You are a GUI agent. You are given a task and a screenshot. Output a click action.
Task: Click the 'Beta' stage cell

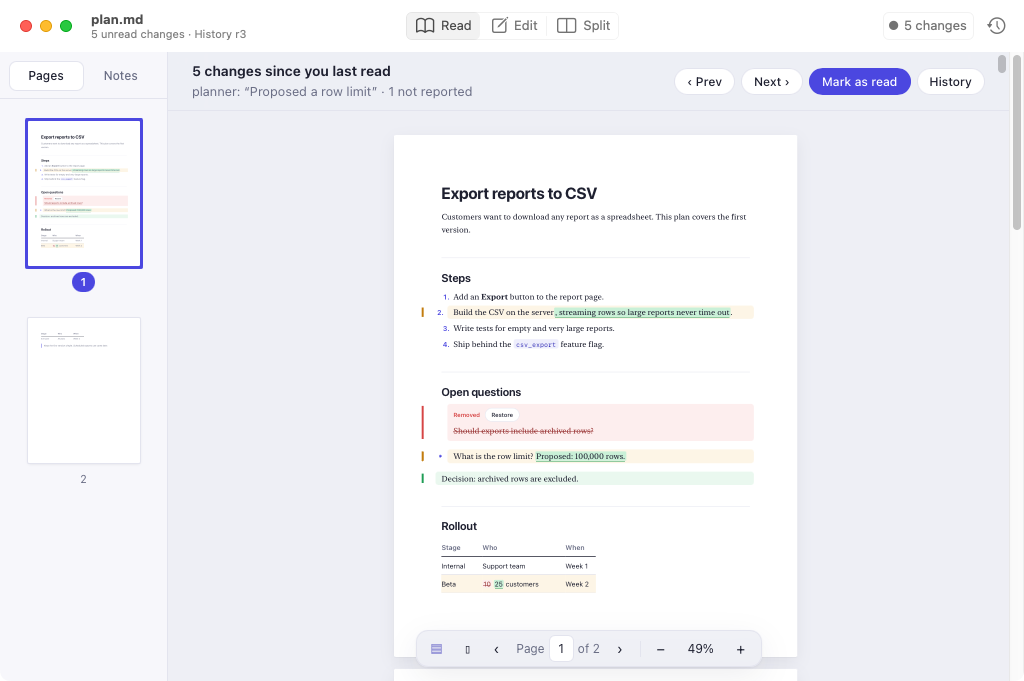[449, 584]
